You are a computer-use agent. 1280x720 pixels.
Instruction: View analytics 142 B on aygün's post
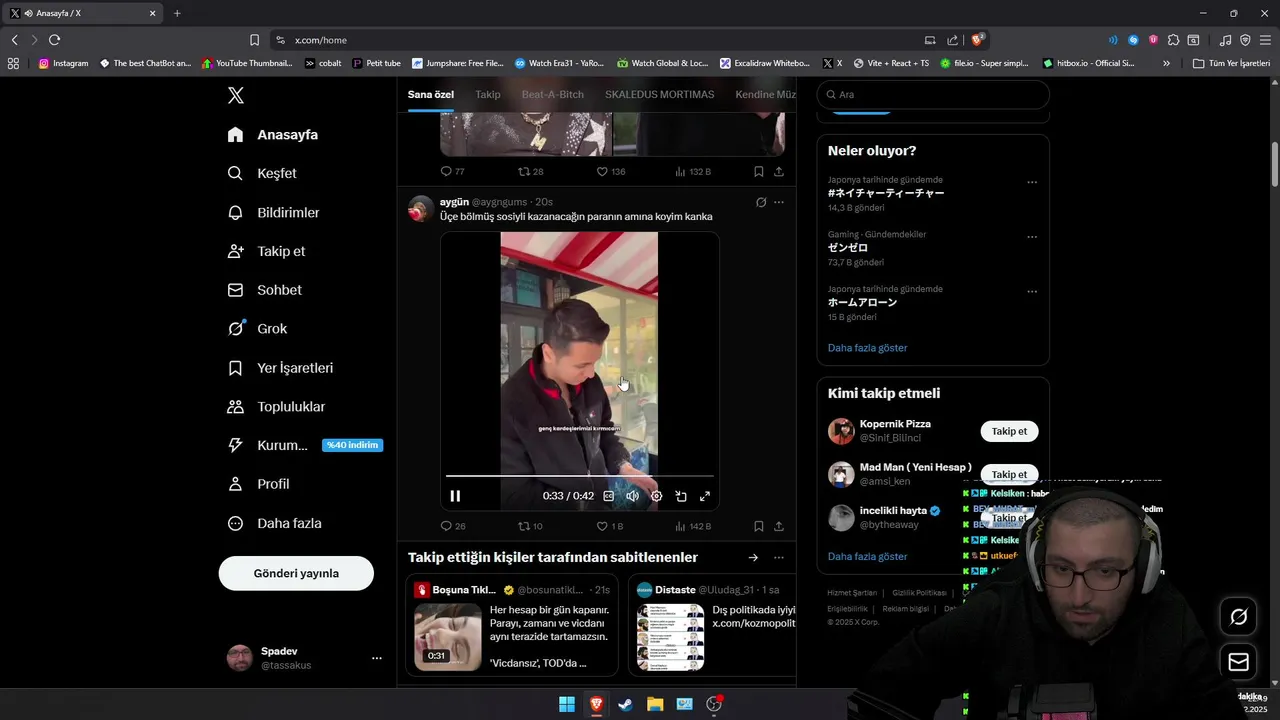pyautogui.click(x=693, y=526)
